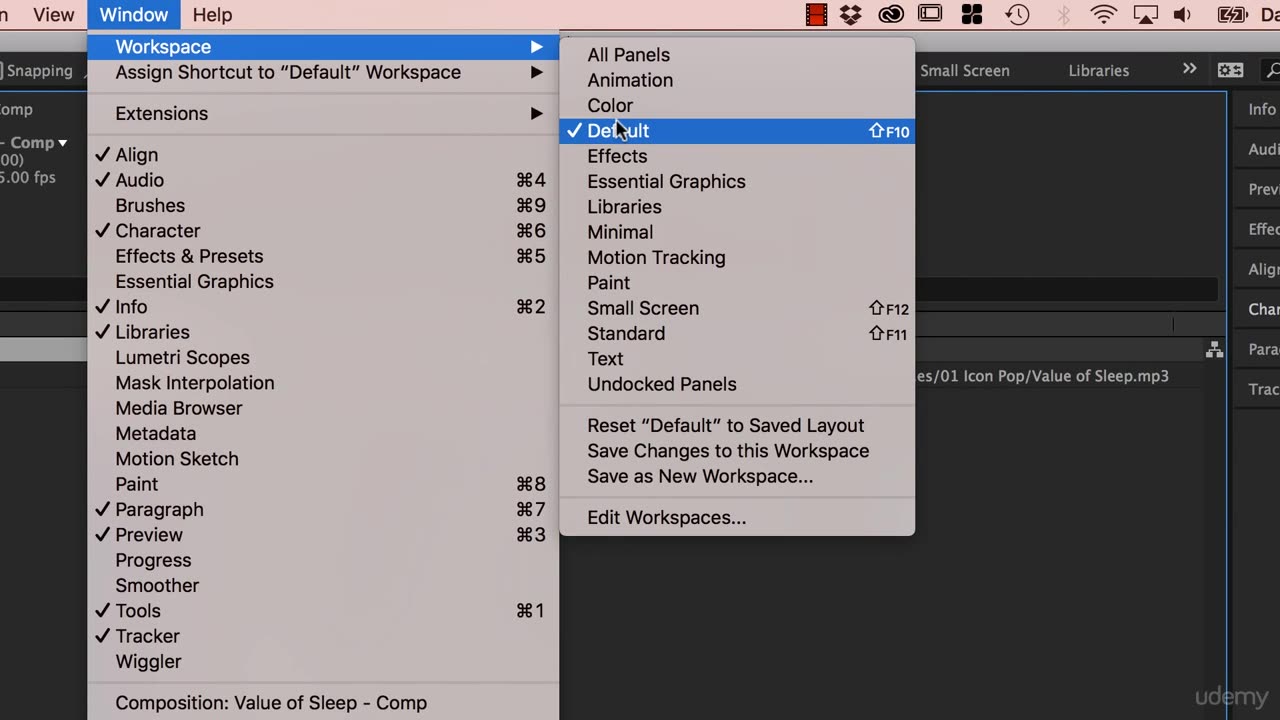
Task: Select the checked Default workspace
Action: click(x=737, y=131)
